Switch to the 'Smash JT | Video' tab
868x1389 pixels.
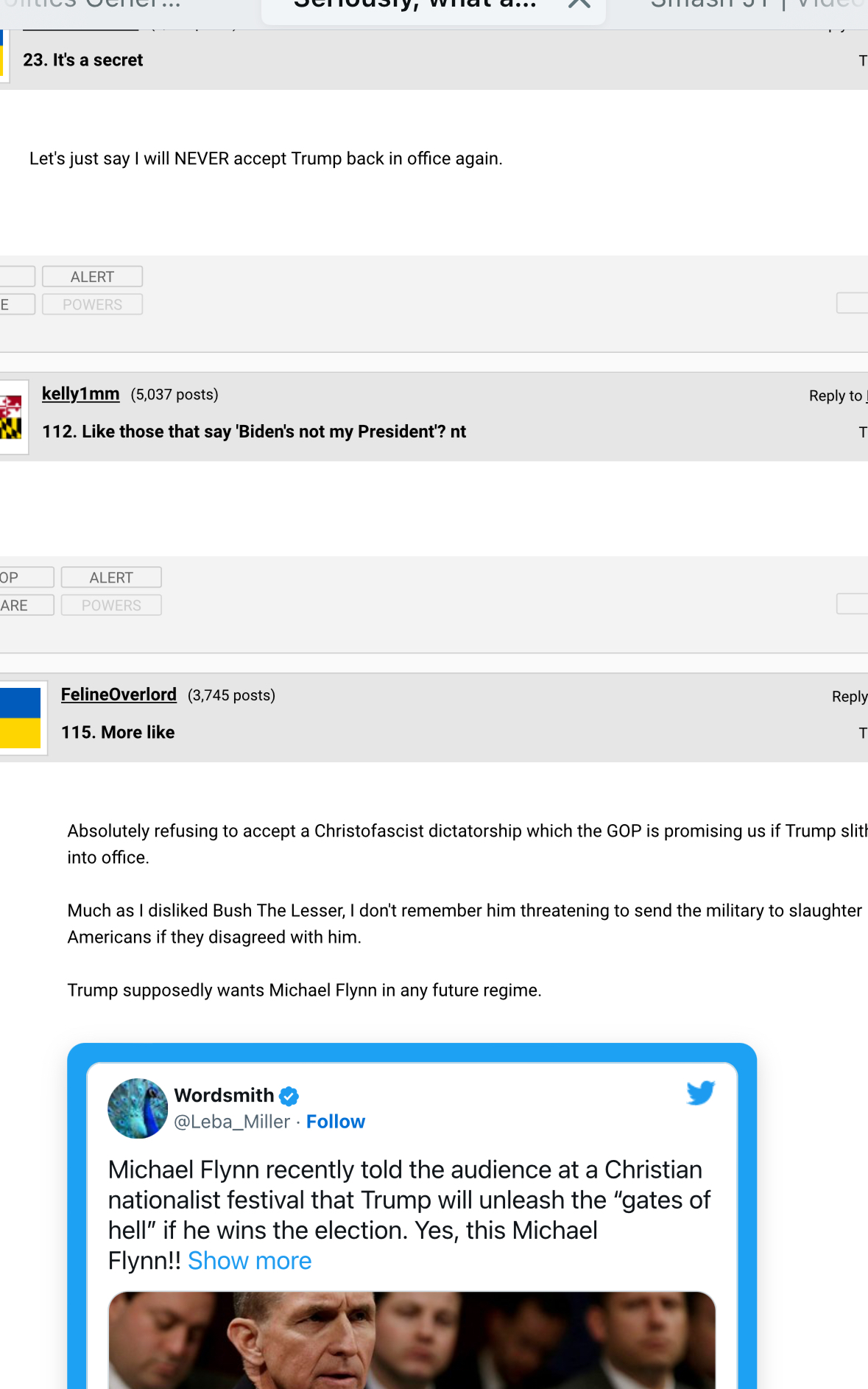(x=758, y=4)
